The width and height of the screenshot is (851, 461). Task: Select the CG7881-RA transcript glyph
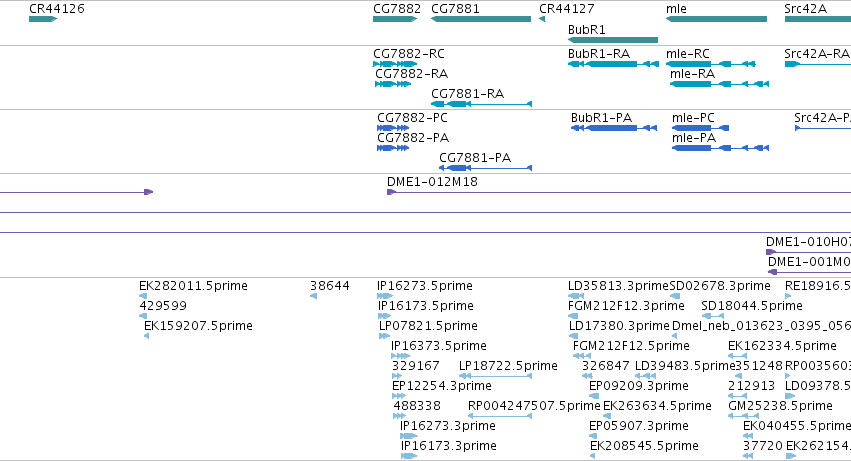(x=481, y=104)
